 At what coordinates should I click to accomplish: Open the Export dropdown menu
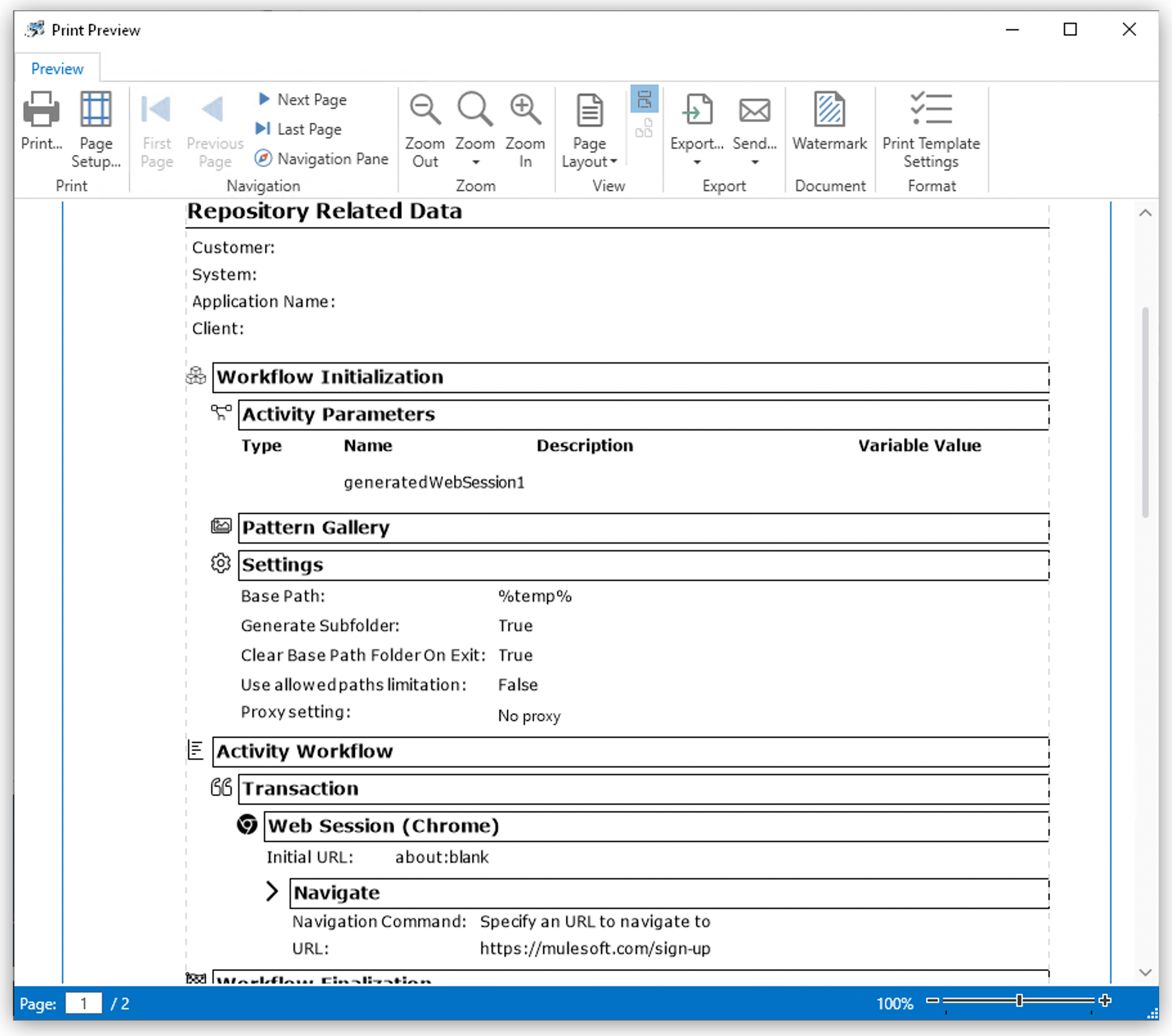(697, 162)
